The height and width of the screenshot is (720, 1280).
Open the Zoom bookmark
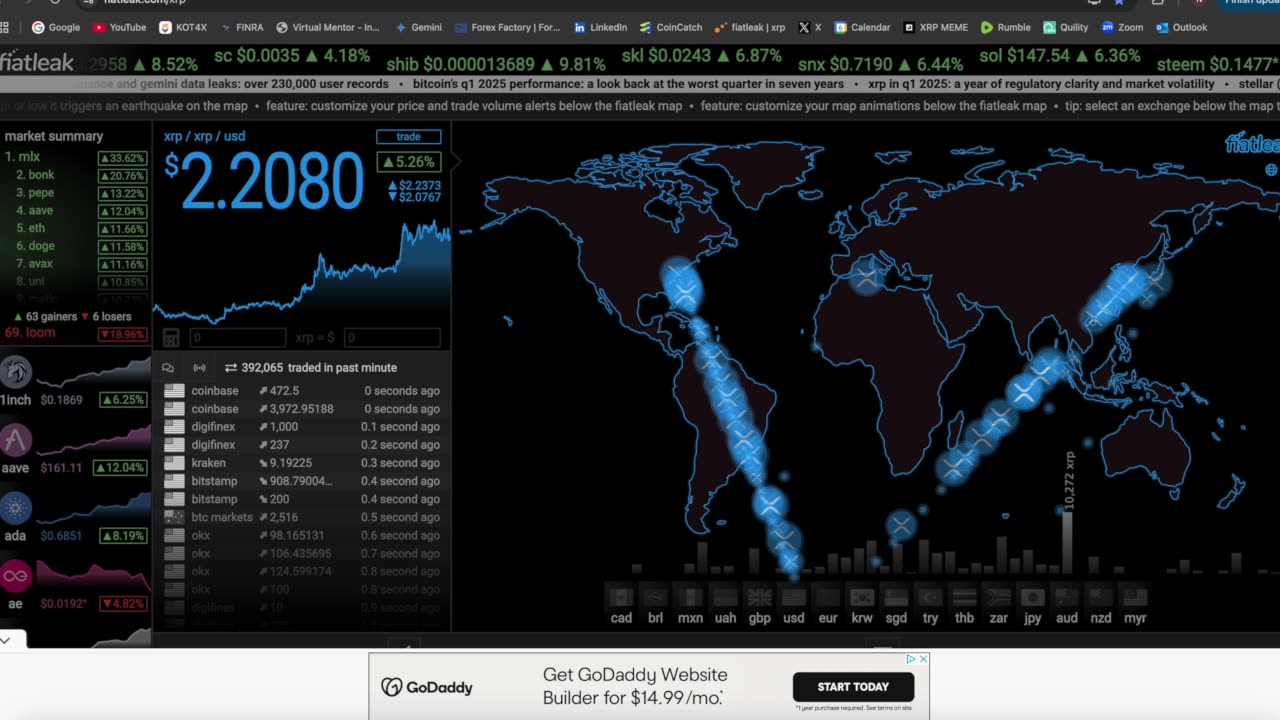pos(1121,27)
